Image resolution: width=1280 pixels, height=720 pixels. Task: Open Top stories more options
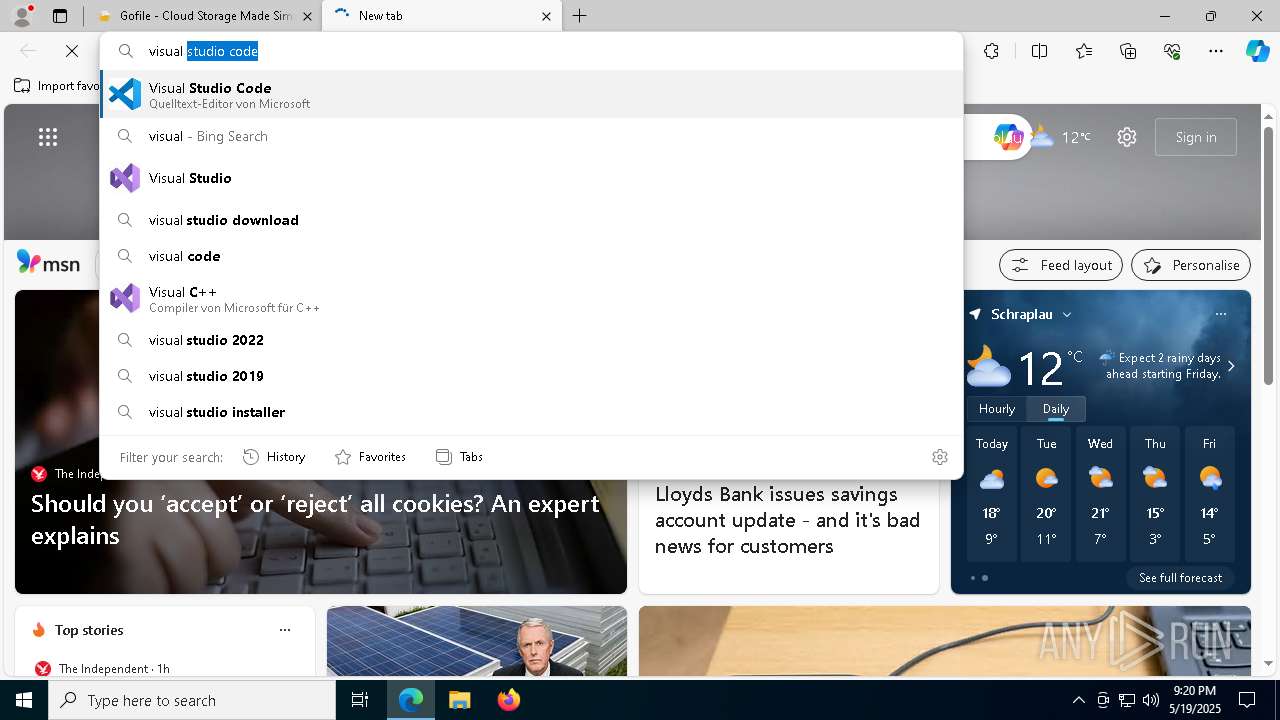(285, 630)
